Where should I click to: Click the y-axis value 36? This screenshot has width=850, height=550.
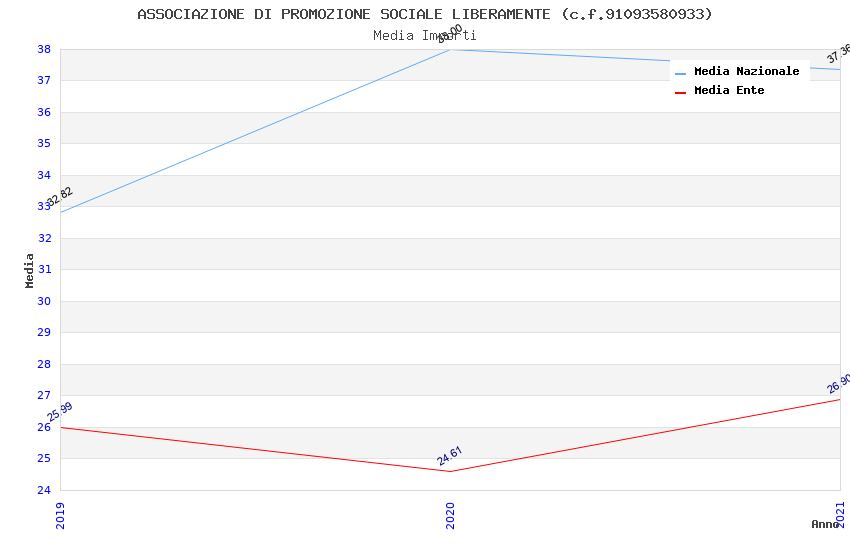(x=44, y=112)
